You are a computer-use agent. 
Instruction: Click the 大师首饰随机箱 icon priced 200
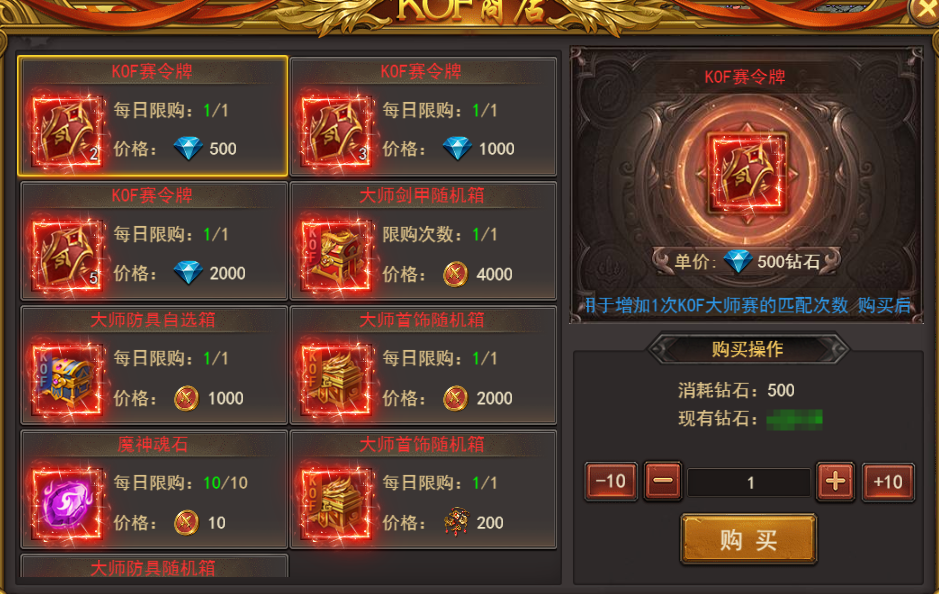coord(336,504)
